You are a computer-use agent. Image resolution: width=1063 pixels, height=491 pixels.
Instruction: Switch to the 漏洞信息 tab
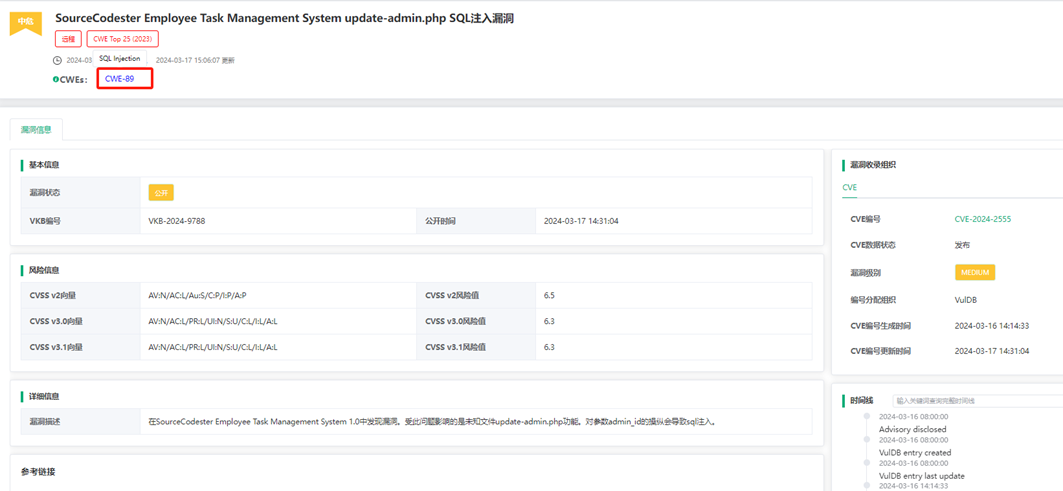pos(36,130)
